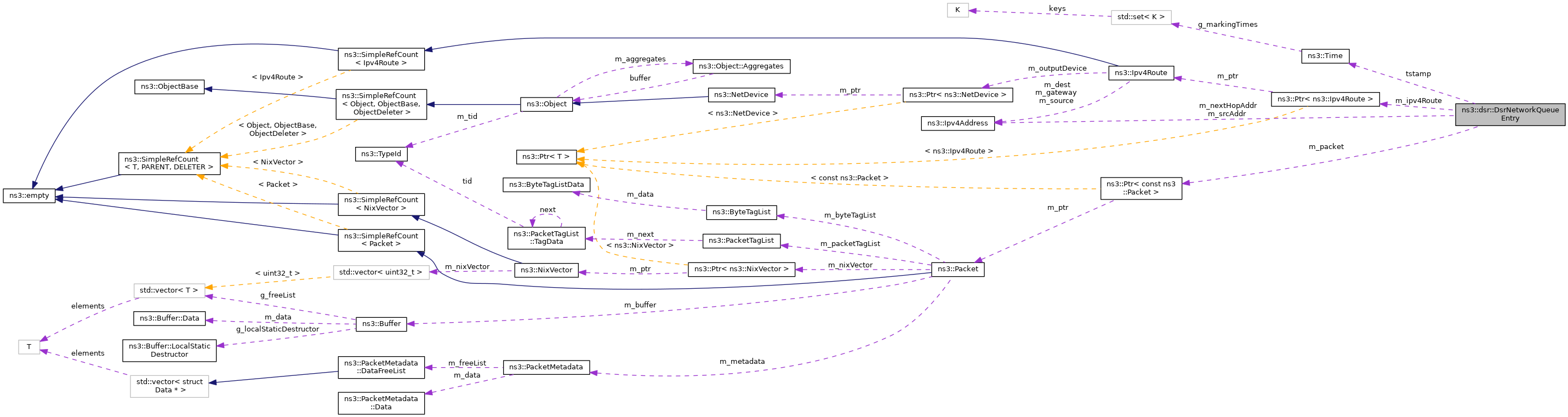Select the ns3::PacketMetadata::DataFreeList node
The width and height of the screenshot is (1568, 417).
coord(381,367)
